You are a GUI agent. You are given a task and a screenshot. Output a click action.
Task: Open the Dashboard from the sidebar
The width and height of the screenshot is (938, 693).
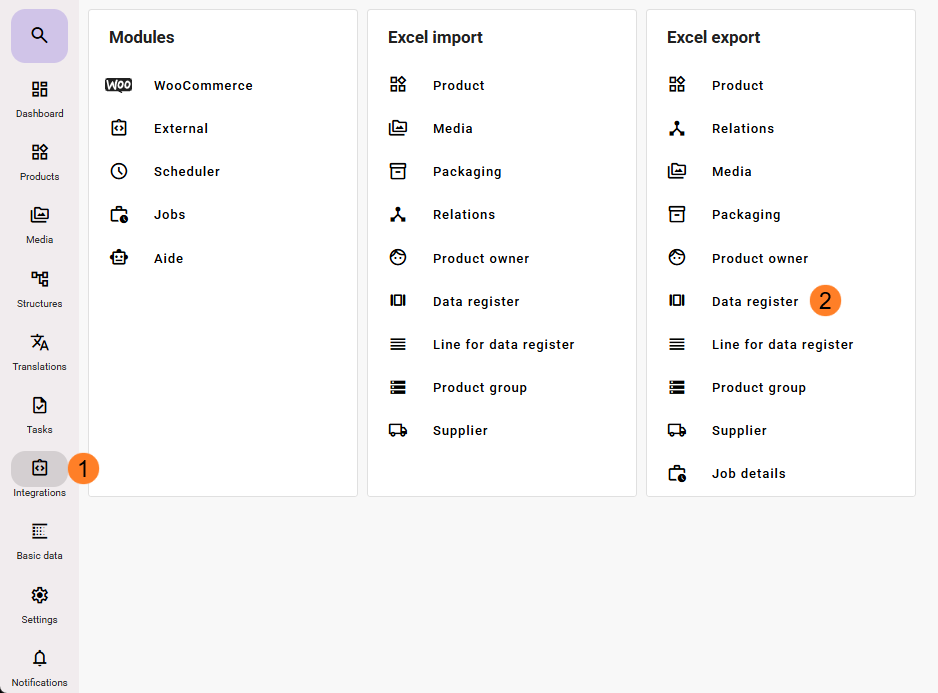[x=39, y=98]
